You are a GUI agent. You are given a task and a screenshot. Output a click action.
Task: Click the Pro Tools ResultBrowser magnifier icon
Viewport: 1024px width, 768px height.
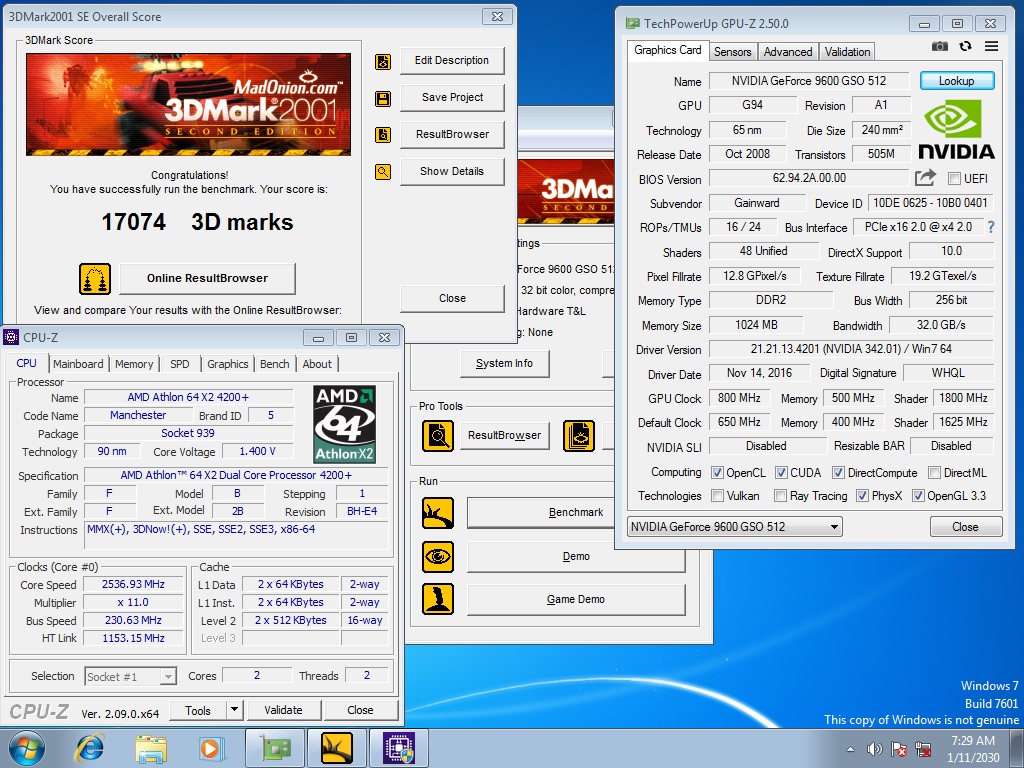[x=438, y=436]
